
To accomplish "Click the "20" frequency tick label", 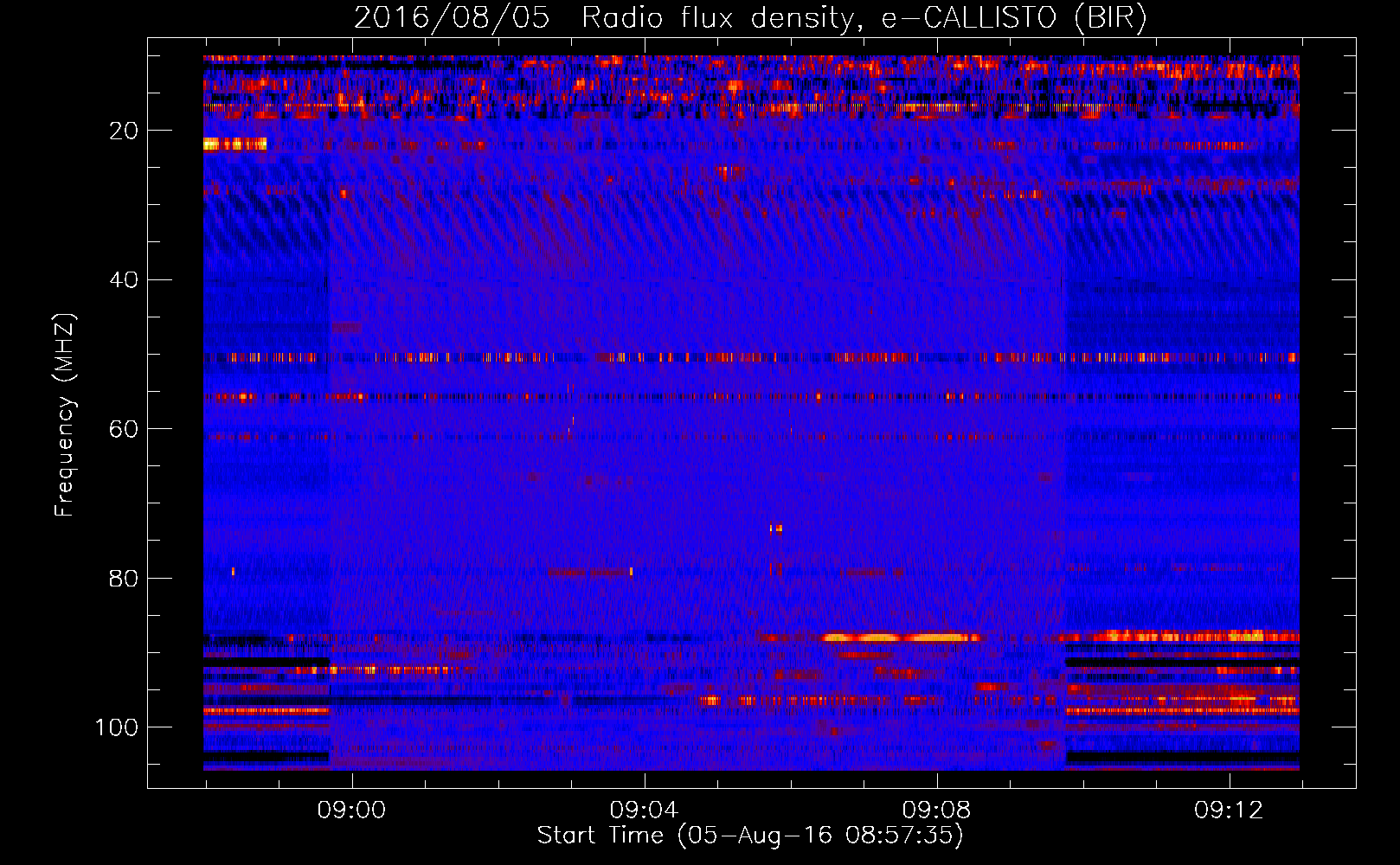I will tap(124, 131).
